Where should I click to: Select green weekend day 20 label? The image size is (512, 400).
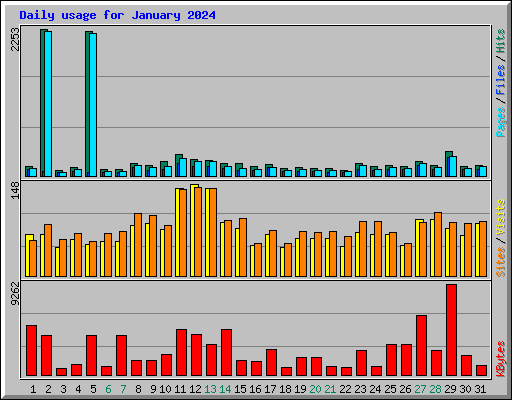(315, 389)
